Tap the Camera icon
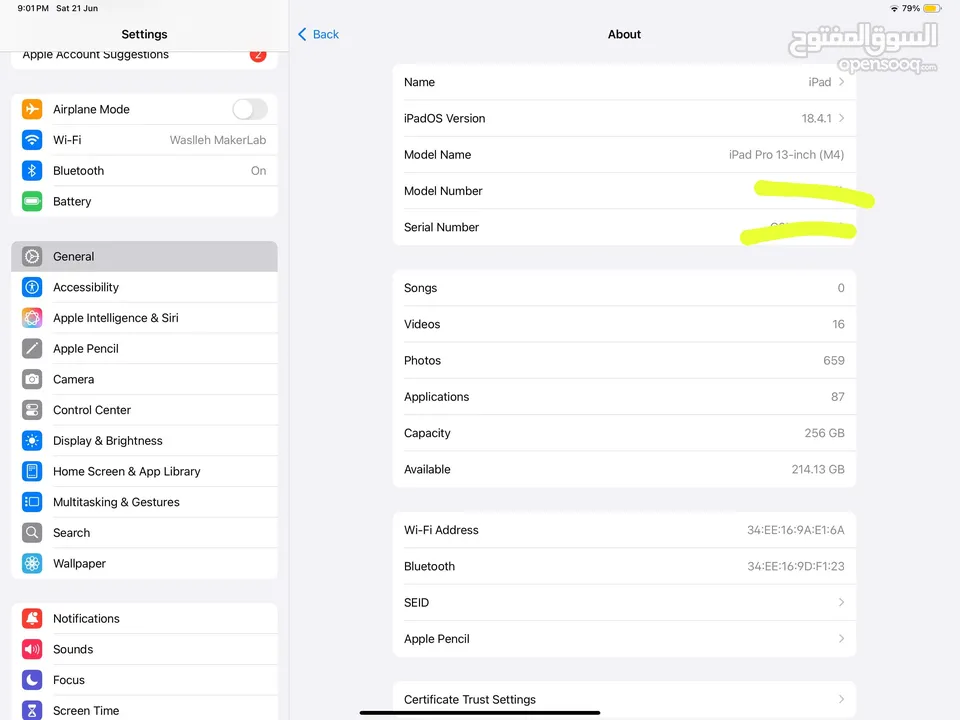Viewport: 960px width, 720px height. 32,379
